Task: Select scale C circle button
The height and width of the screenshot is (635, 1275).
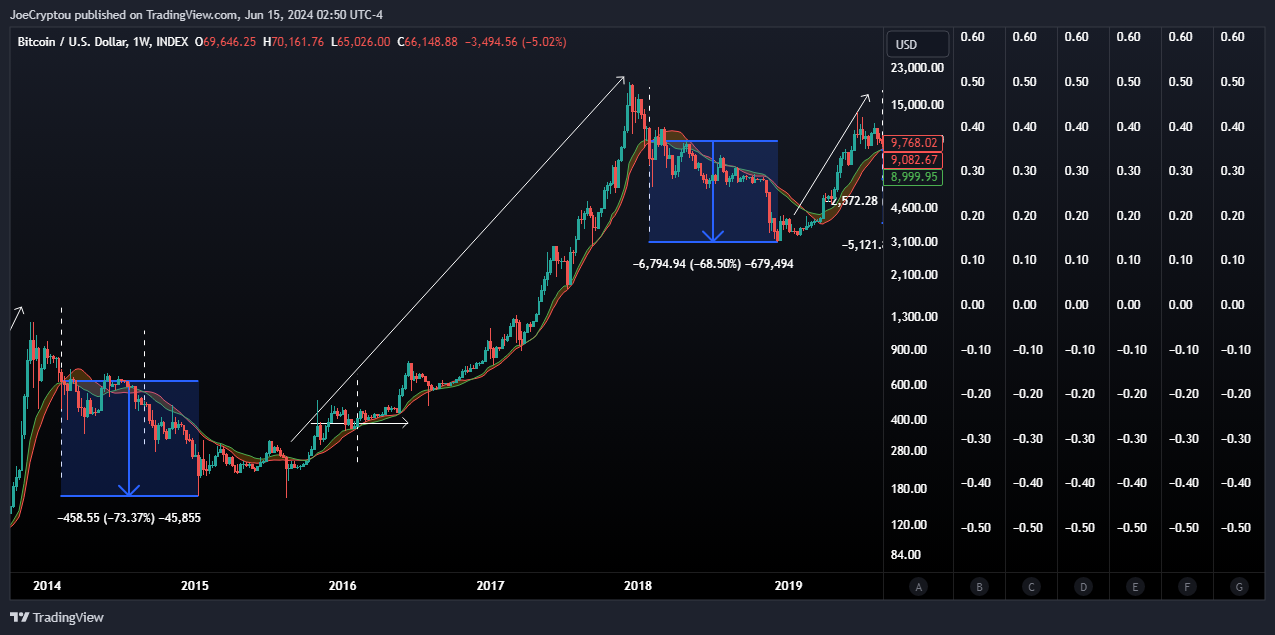Action: click(x=1032, y=588)
